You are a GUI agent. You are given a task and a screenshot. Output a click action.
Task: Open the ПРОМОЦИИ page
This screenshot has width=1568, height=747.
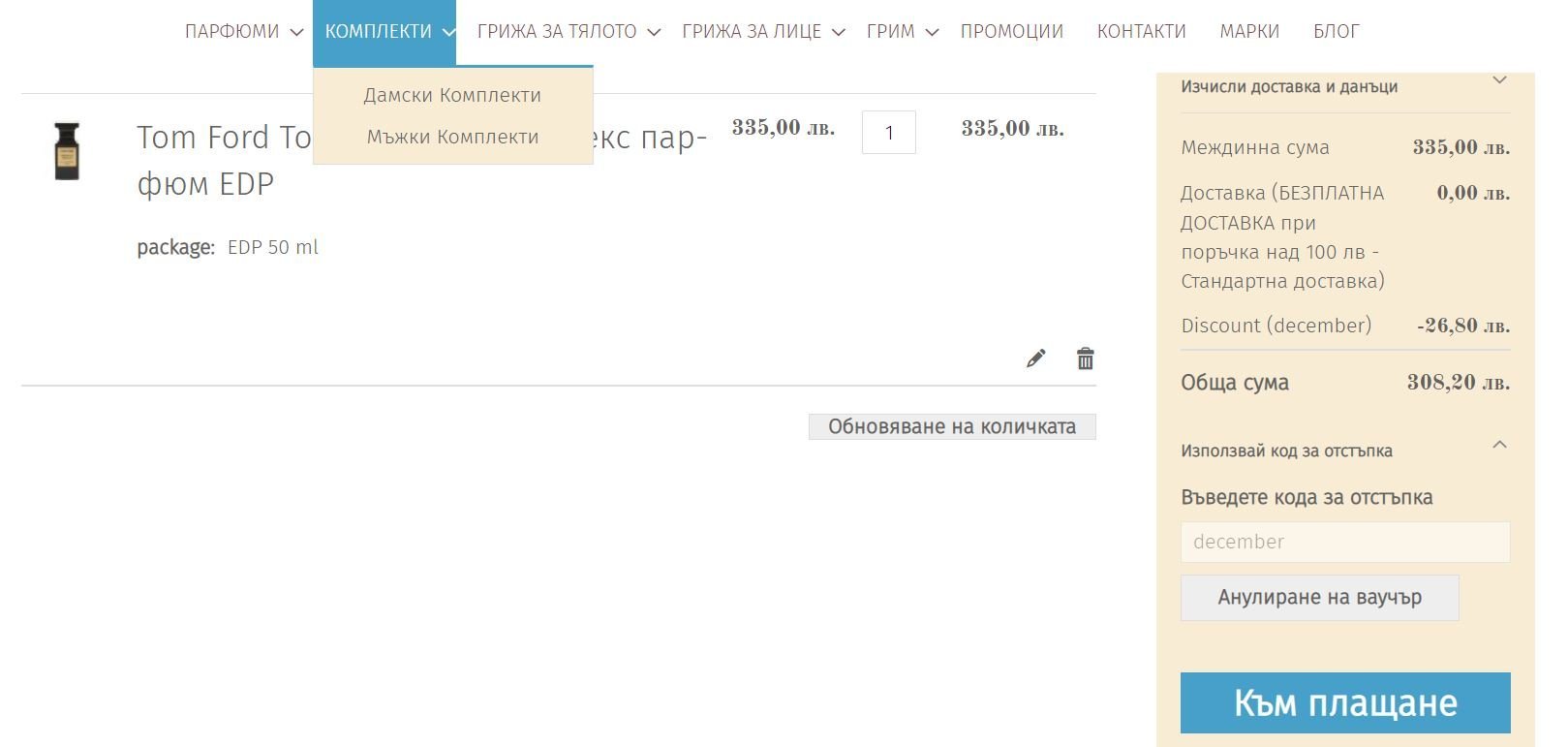click(1011, 31)
